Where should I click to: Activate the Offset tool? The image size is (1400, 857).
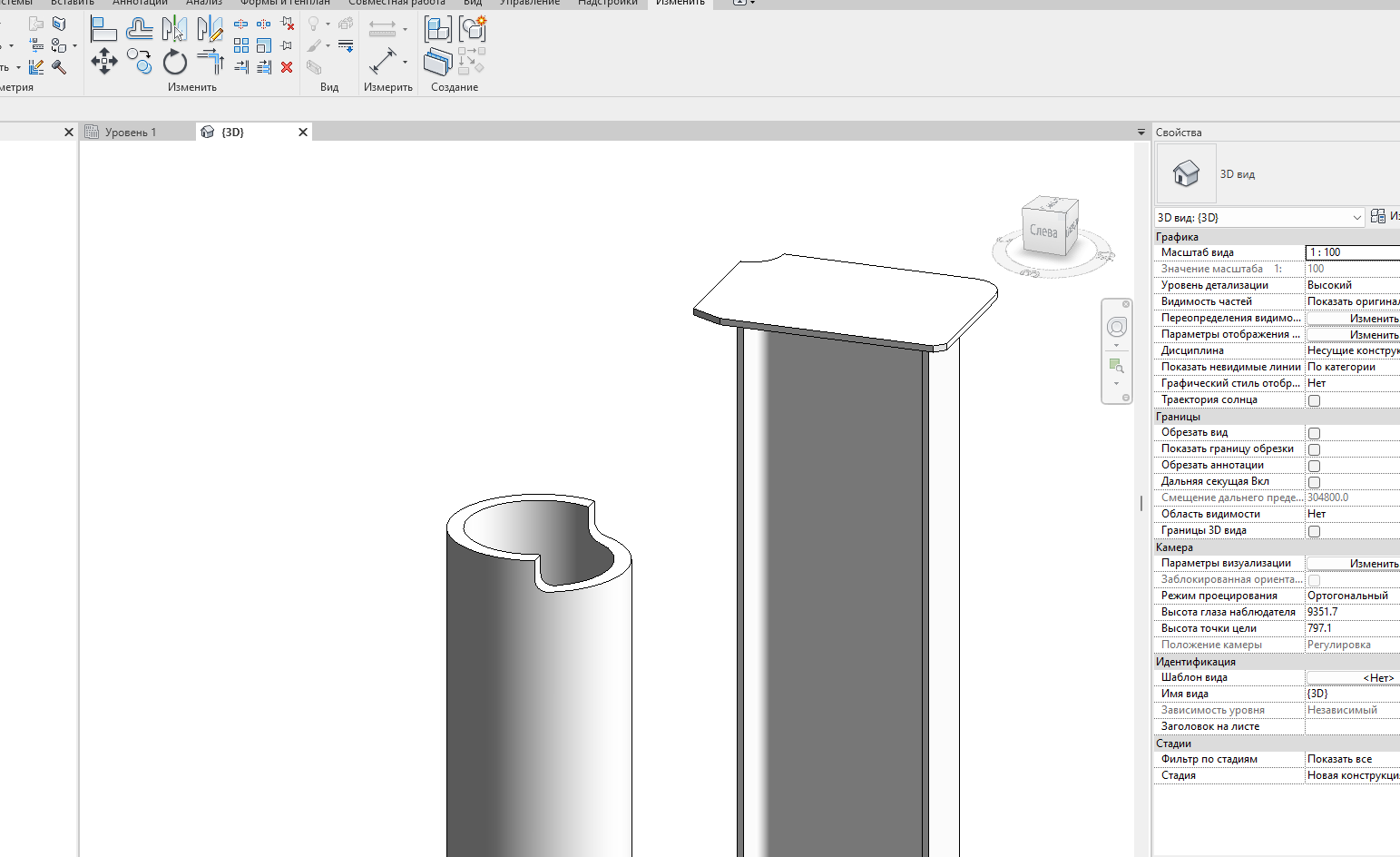pos(139,29)
